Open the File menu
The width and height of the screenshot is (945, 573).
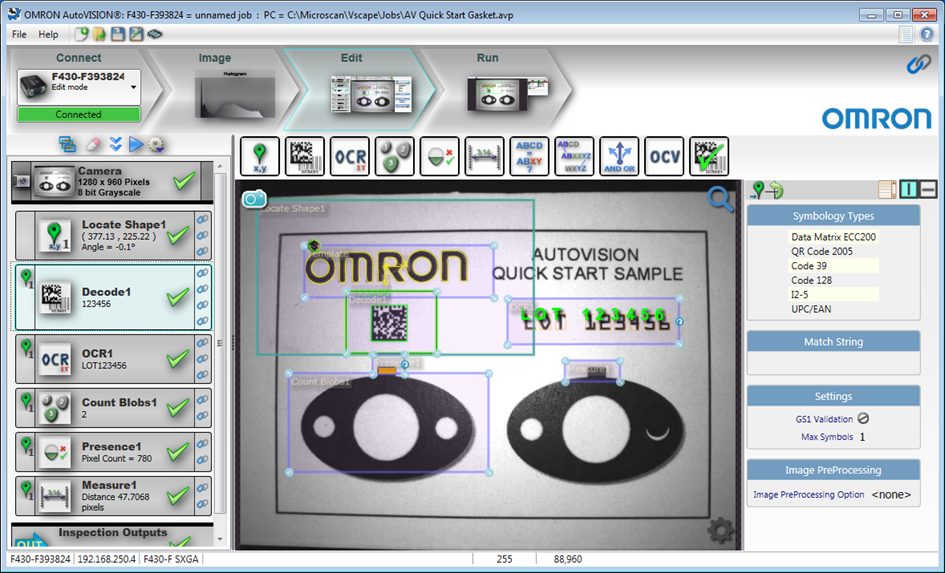19,34
